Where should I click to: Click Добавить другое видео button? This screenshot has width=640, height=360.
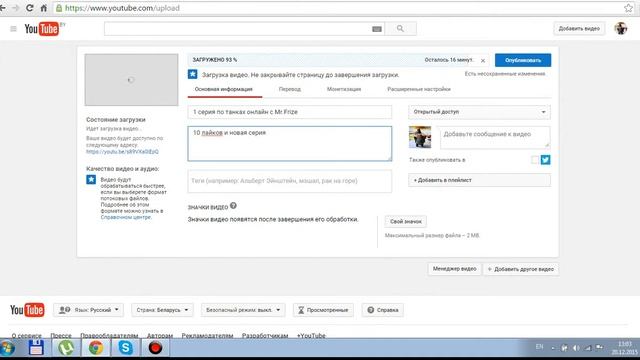[521, 269]
